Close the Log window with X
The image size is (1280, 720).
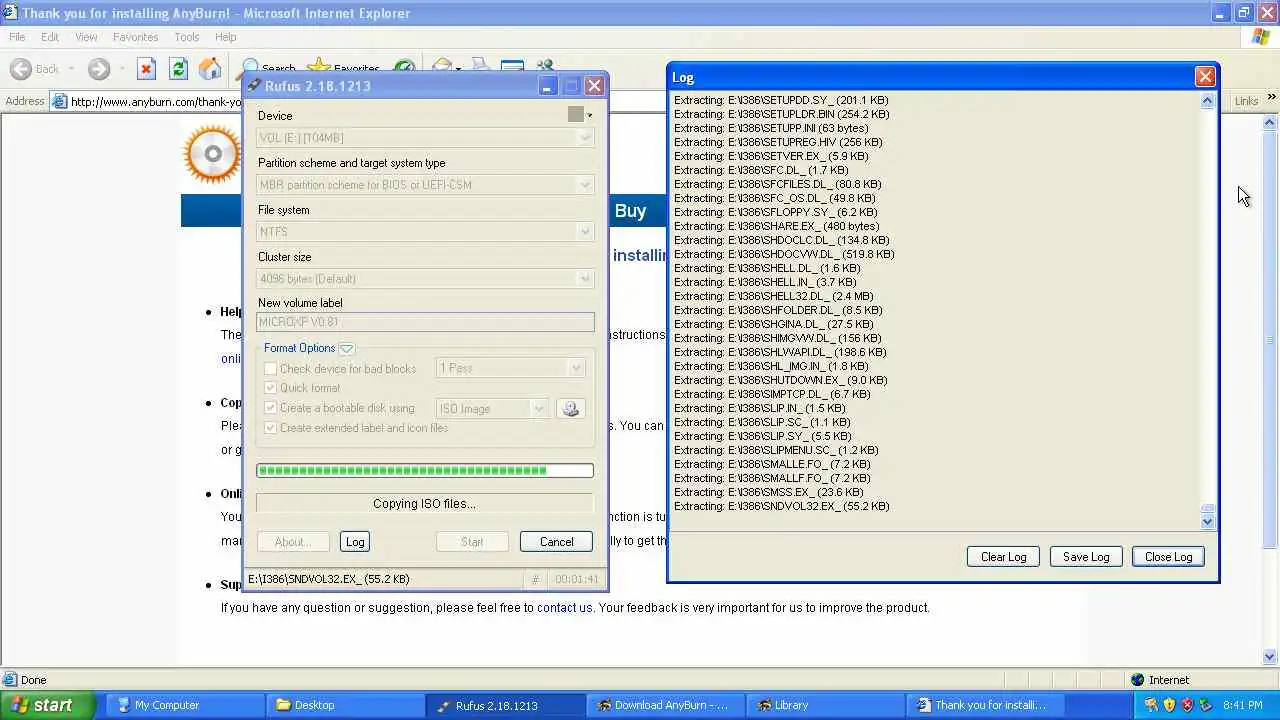click(1205, 76)
